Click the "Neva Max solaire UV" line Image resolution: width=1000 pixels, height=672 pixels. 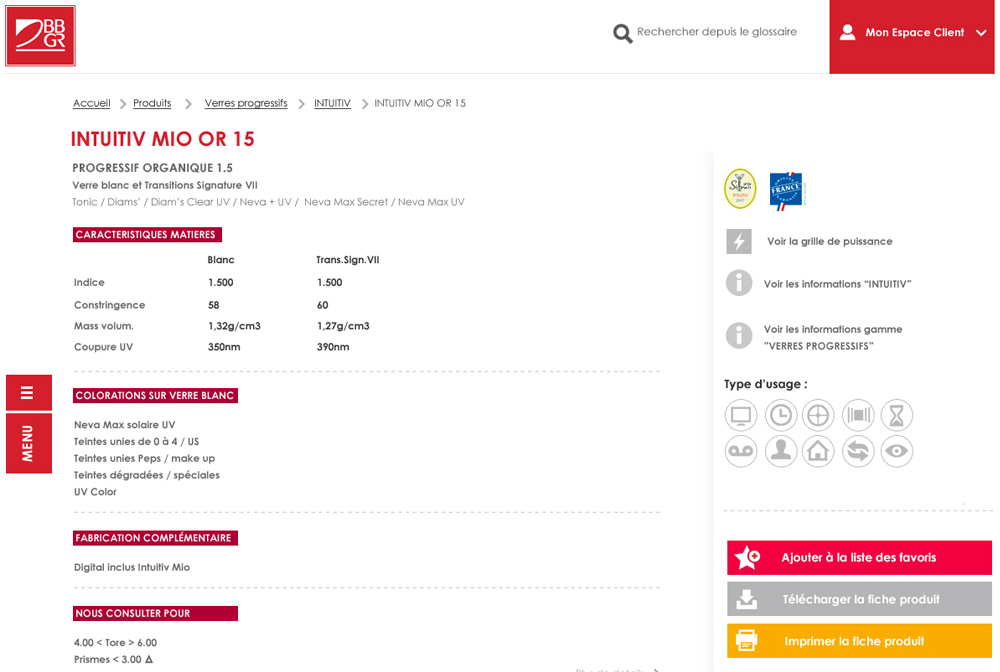point(124,425)
